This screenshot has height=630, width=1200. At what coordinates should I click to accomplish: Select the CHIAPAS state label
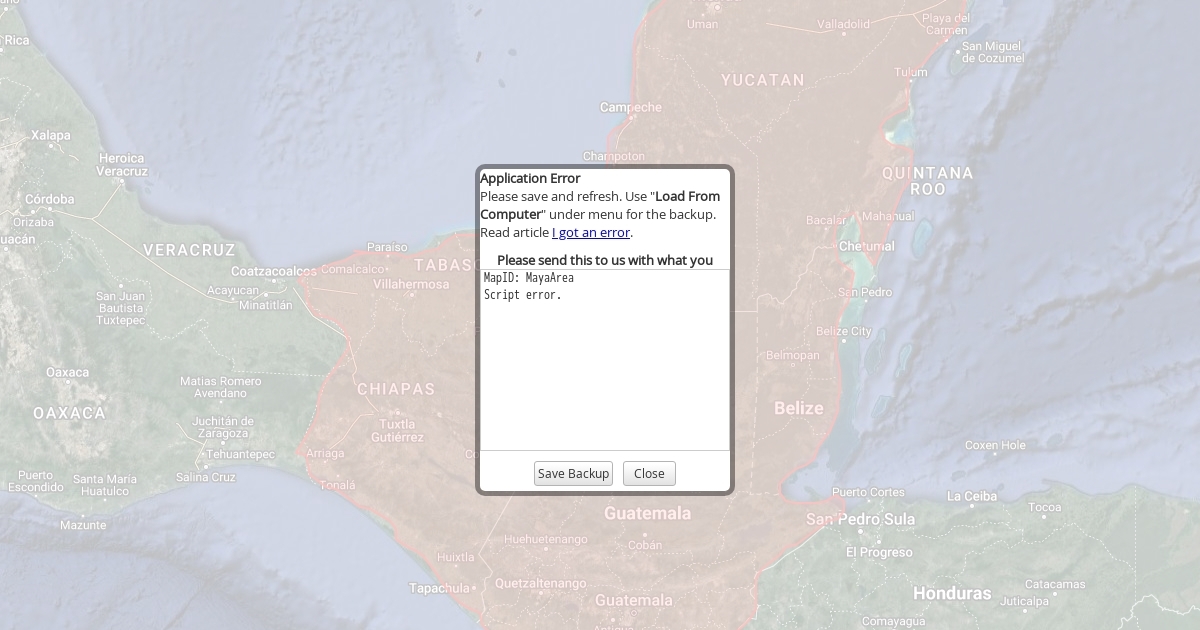click(397, 389)
